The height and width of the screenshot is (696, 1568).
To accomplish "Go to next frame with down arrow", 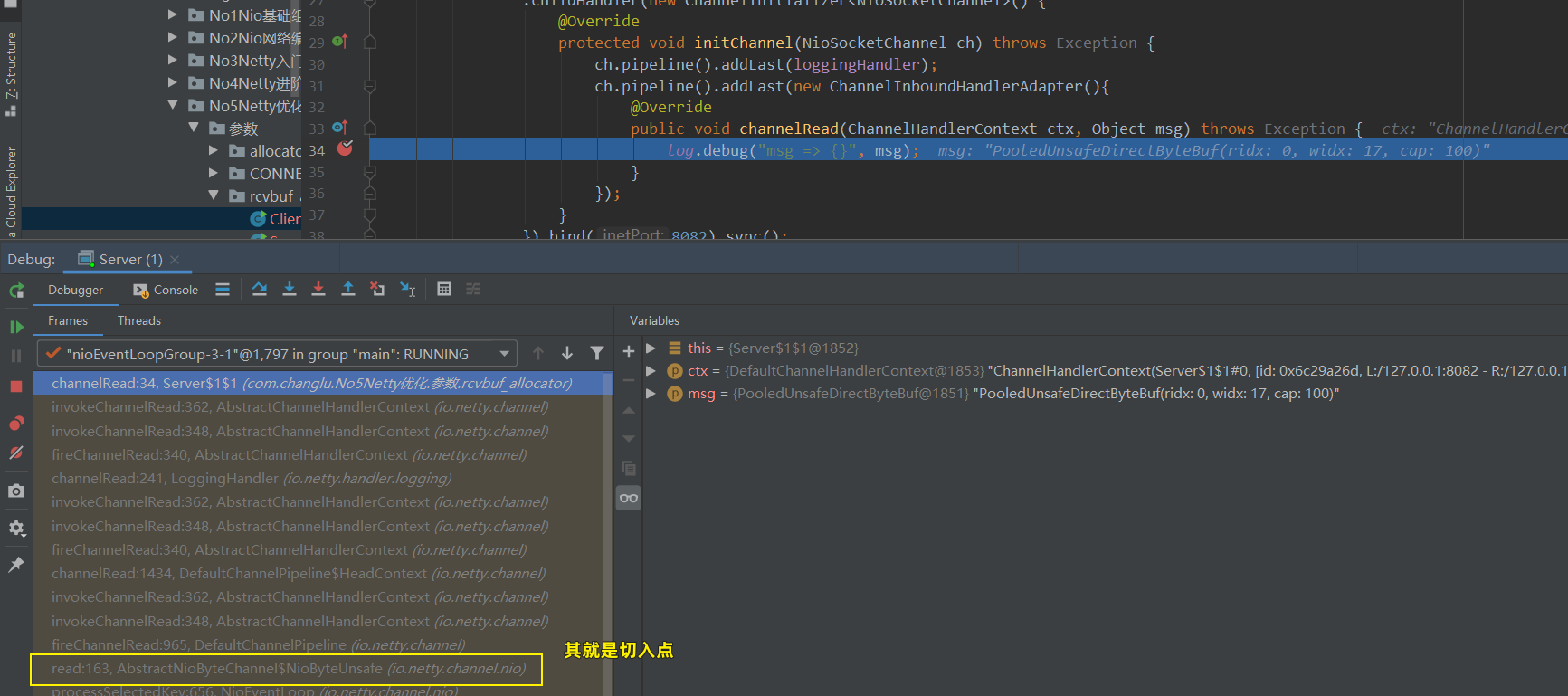I will [x=567, y=354].
